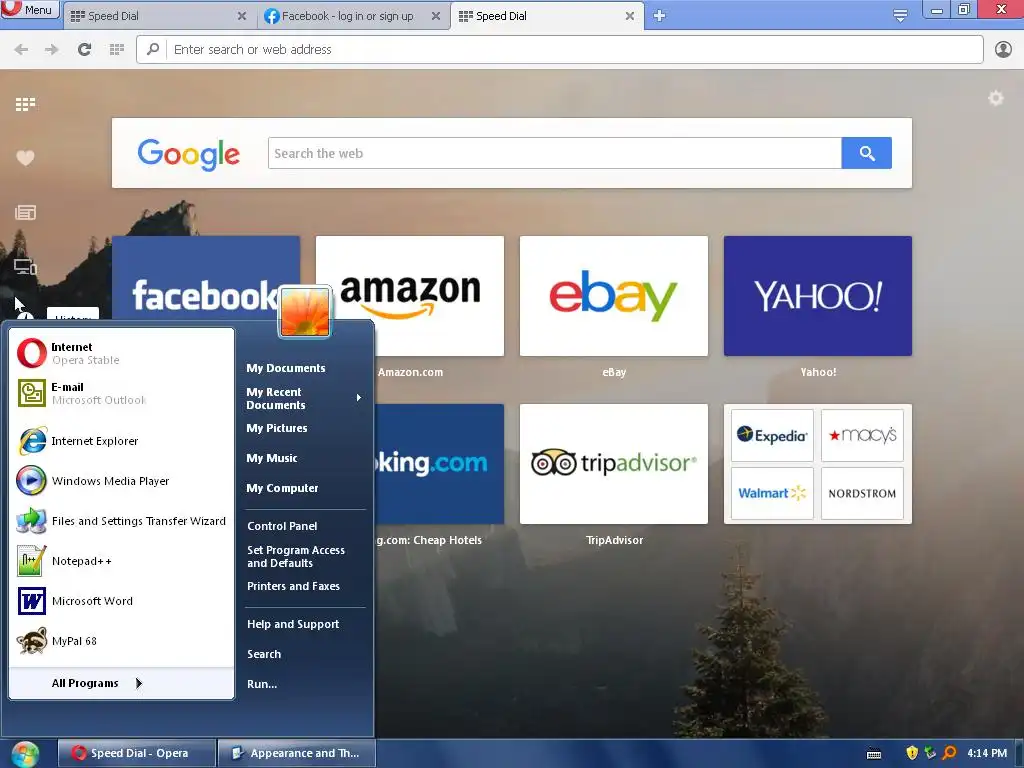1024x768 pixels.
Task: Switch to Appearance and Themes taskbar button
Action: tap(297, 753)
